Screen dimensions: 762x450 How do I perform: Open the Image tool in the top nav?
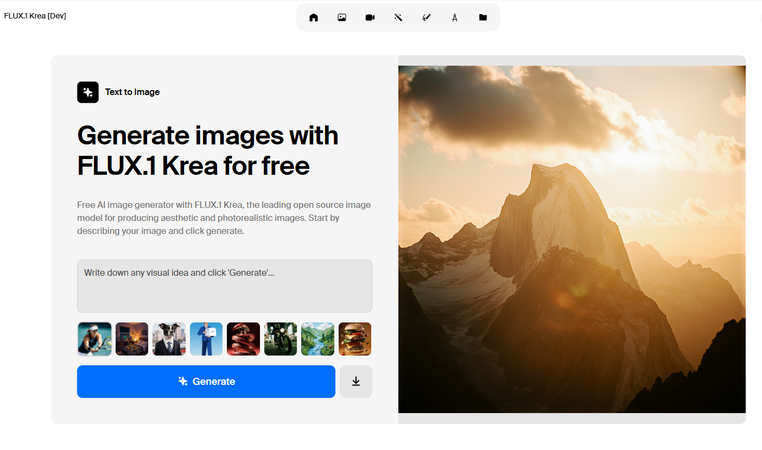tap(342, 17)
